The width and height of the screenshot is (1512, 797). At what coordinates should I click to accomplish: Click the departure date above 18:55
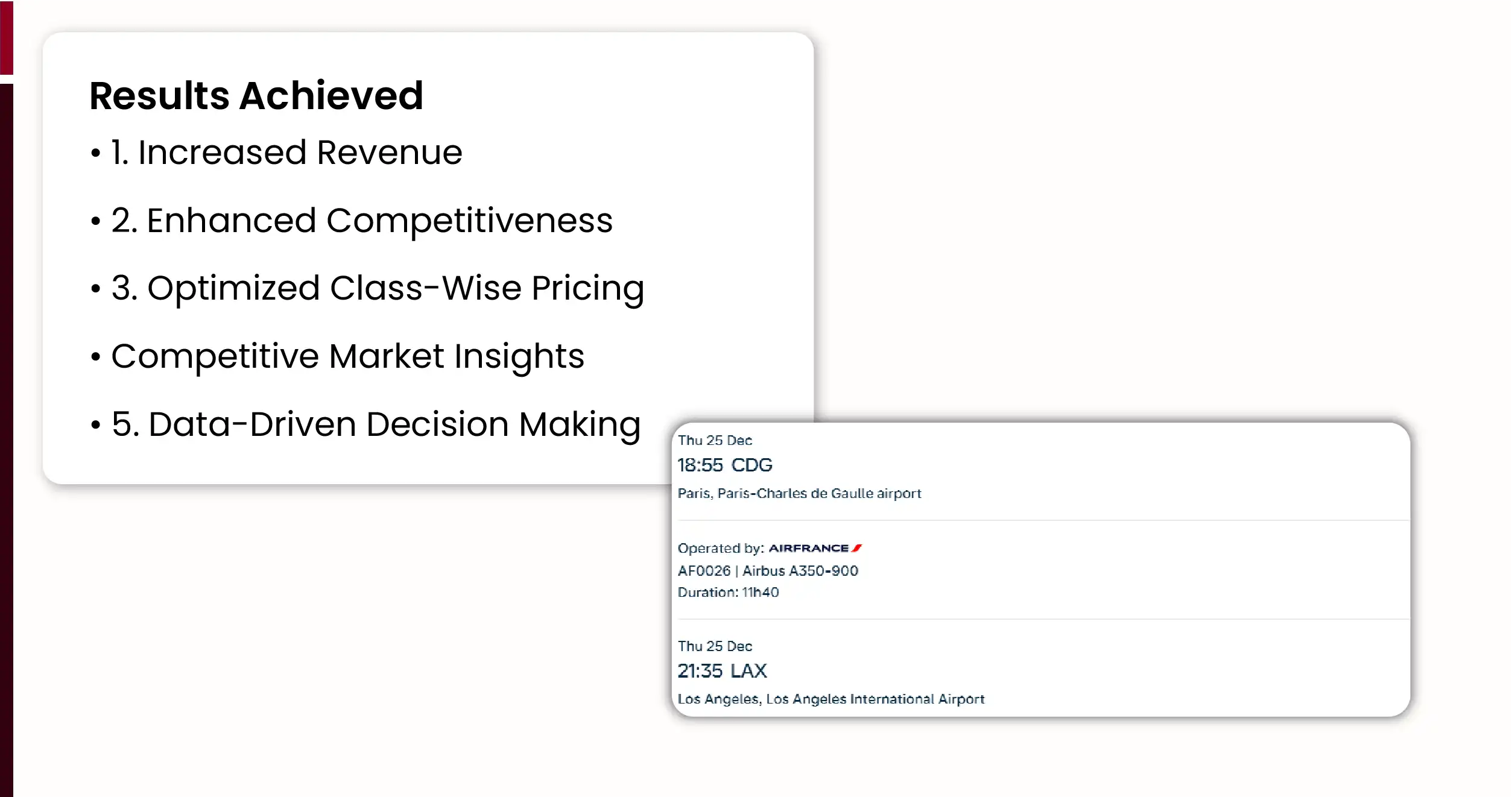[715, 441]
